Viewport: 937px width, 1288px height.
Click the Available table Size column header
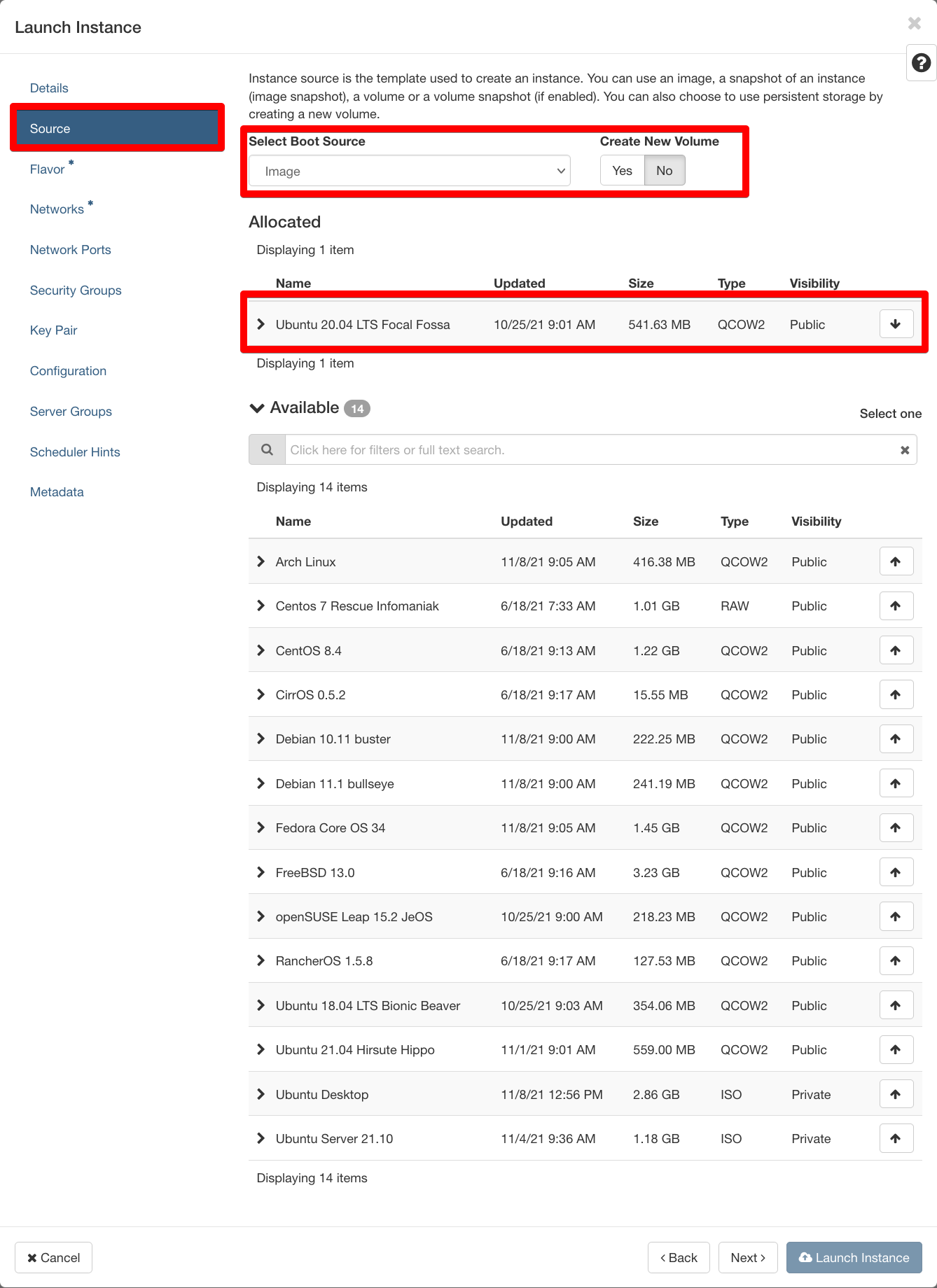[x=646, y=521]
